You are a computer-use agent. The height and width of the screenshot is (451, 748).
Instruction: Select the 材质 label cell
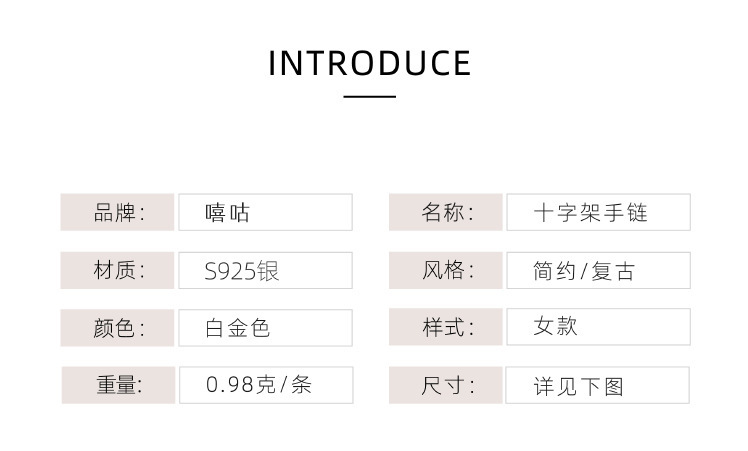tap(118, 270)
